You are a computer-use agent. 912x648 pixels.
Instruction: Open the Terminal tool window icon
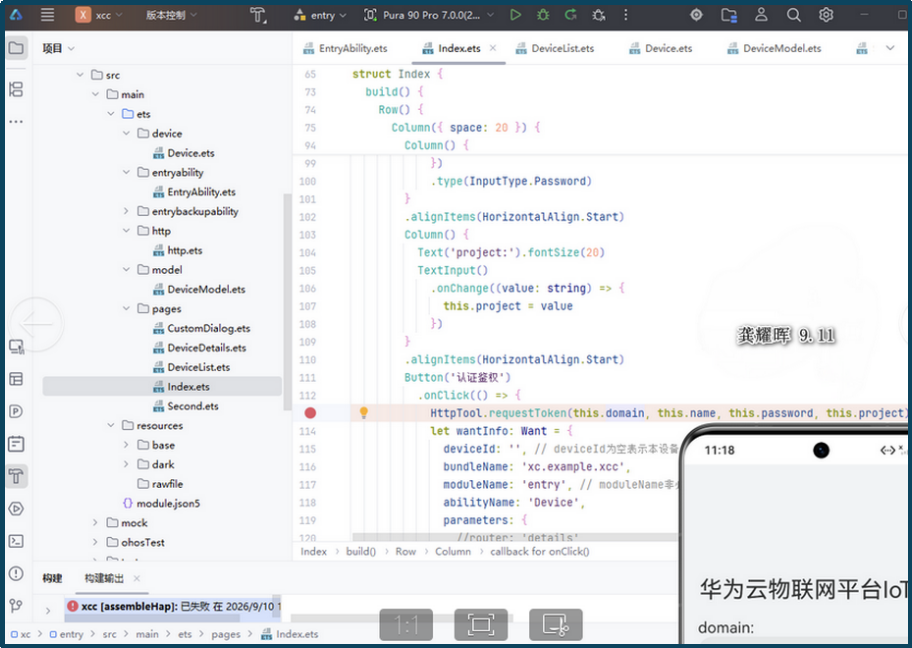pos(16,541)
